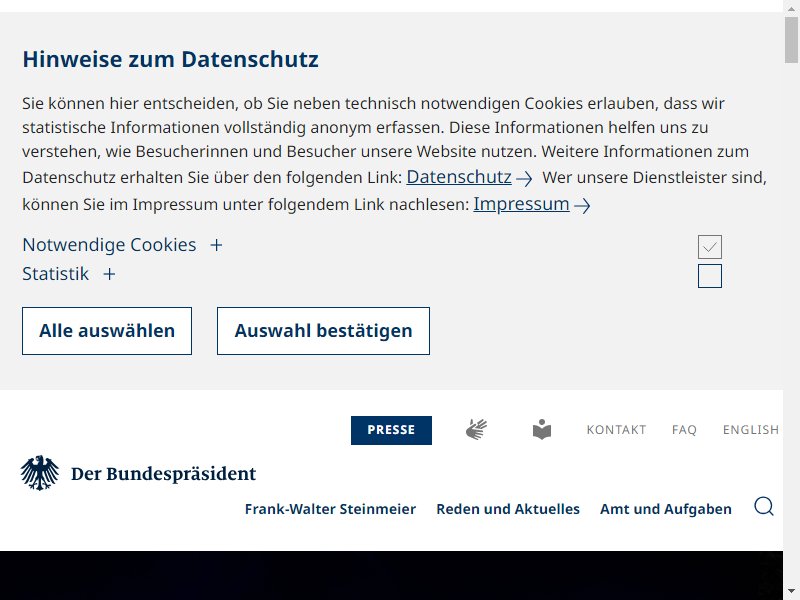
Task: Open the PRESSE section
Action: click(x=391, y=430)
